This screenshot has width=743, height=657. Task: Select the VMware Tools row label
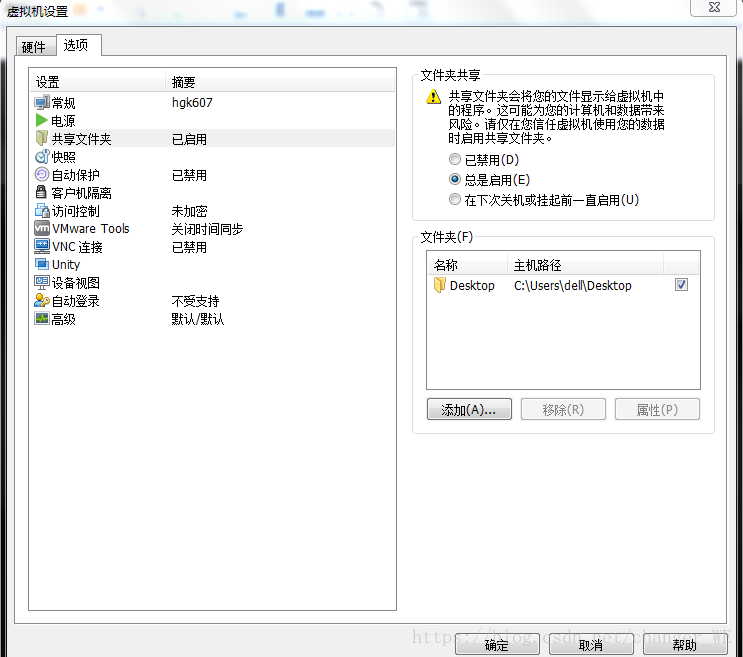(x=91, y=229)
